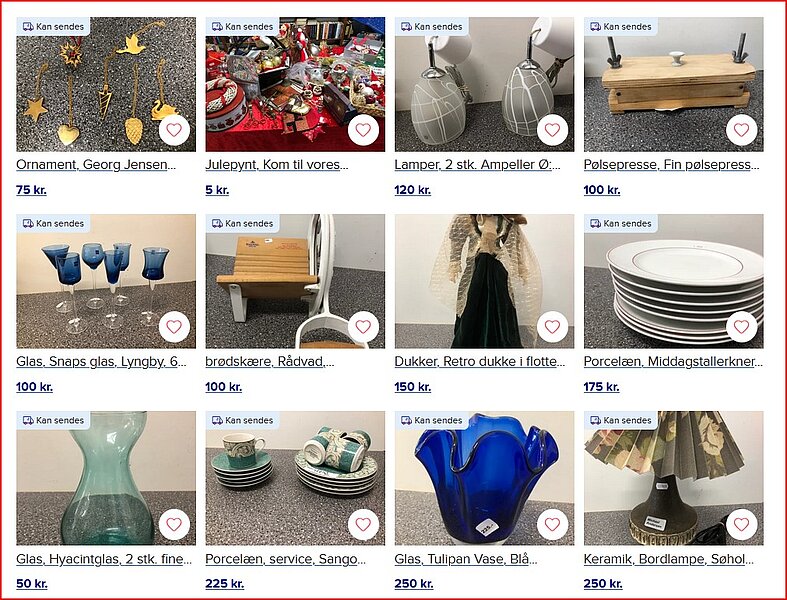The height and width of the screenshot is (600, 787).
Task: Favorite the Sango porcelain service
Action: (363, 524)
